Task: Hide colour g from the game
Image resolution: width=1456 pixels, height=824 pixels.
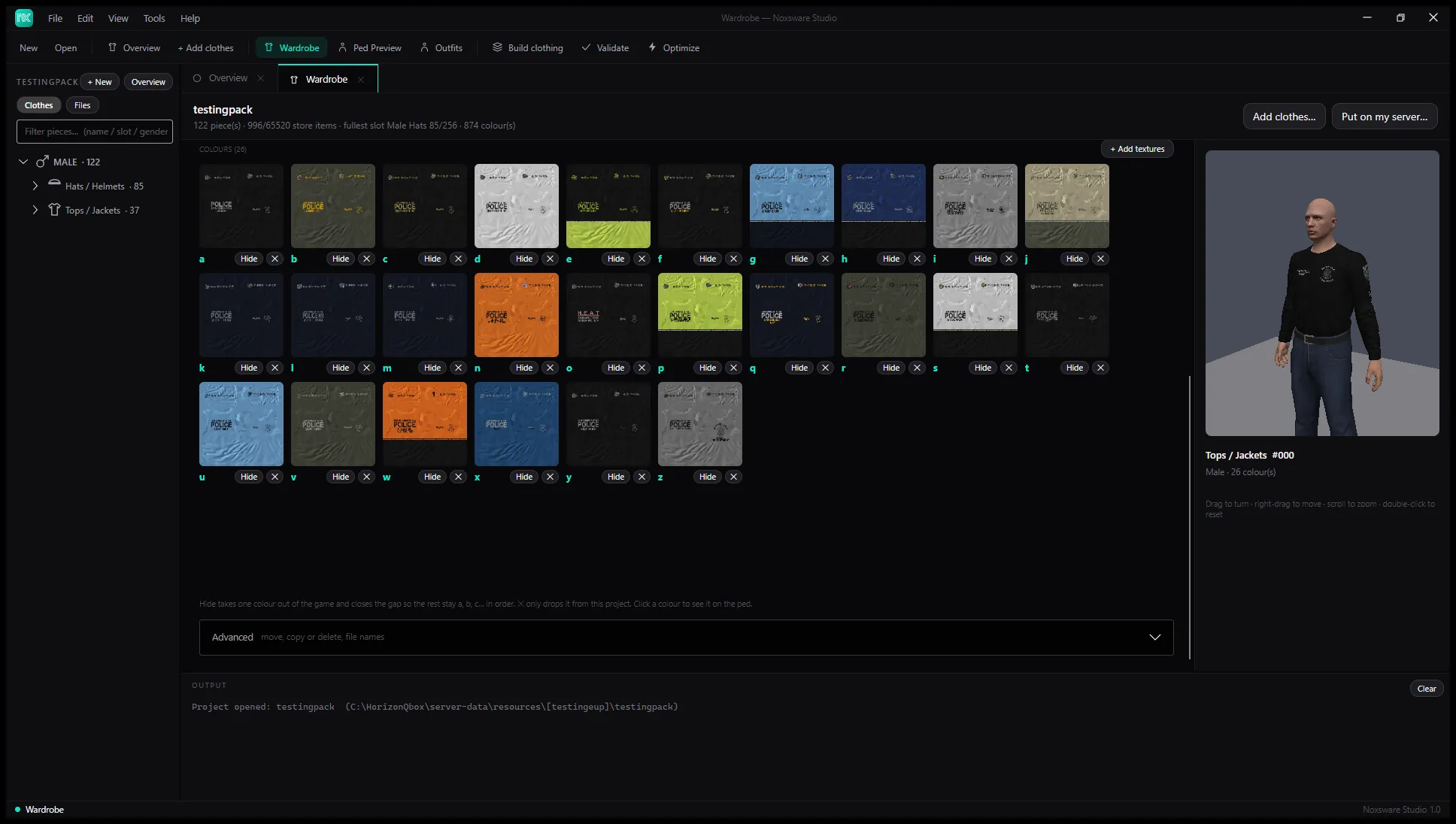Action: pos(799,259)
